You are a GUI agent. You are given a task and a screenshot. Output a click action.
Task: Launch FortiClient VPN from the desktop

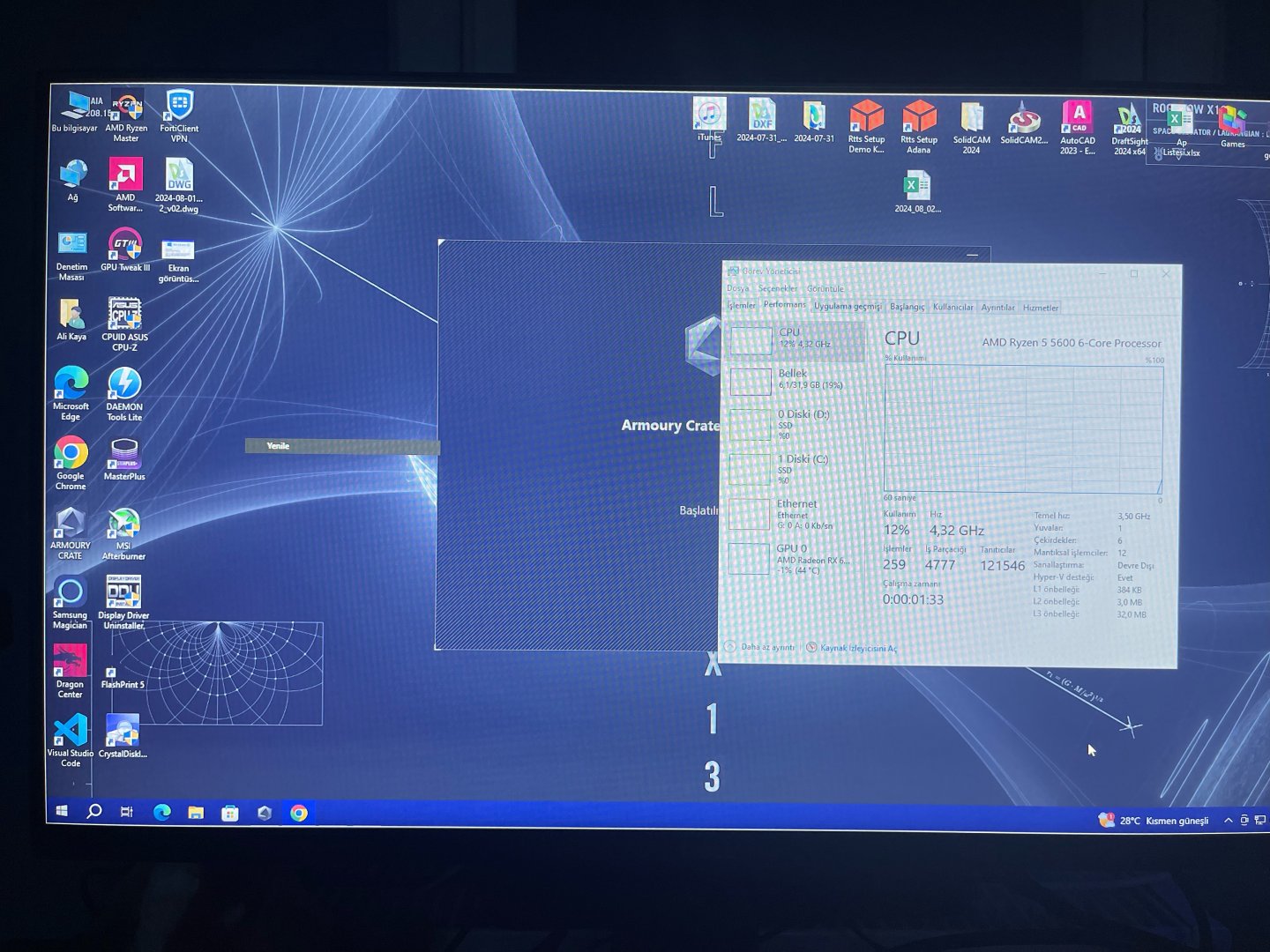pos(179,116)
